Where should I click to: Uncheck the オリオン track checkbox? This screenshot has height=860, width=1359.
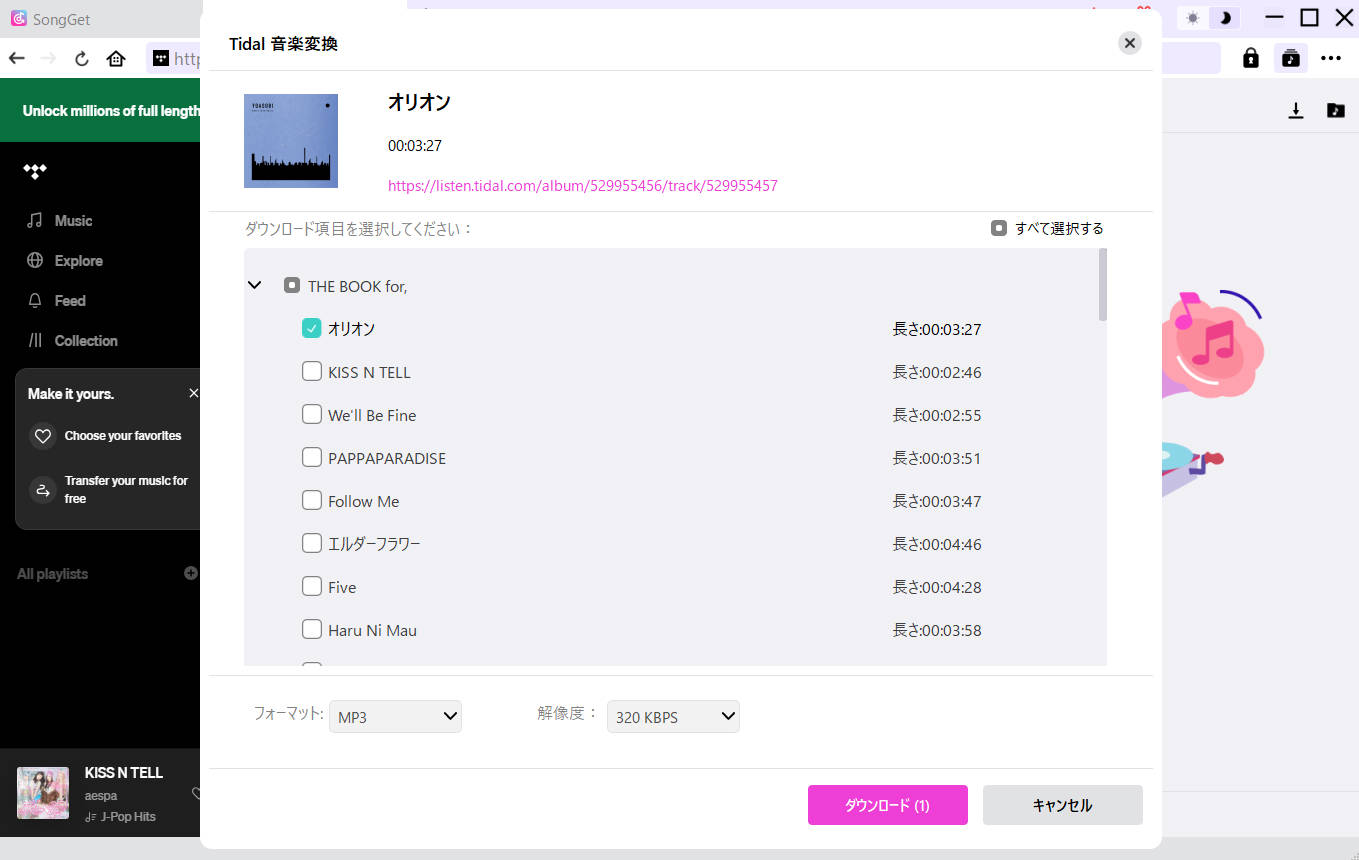(x=311, y=328)
